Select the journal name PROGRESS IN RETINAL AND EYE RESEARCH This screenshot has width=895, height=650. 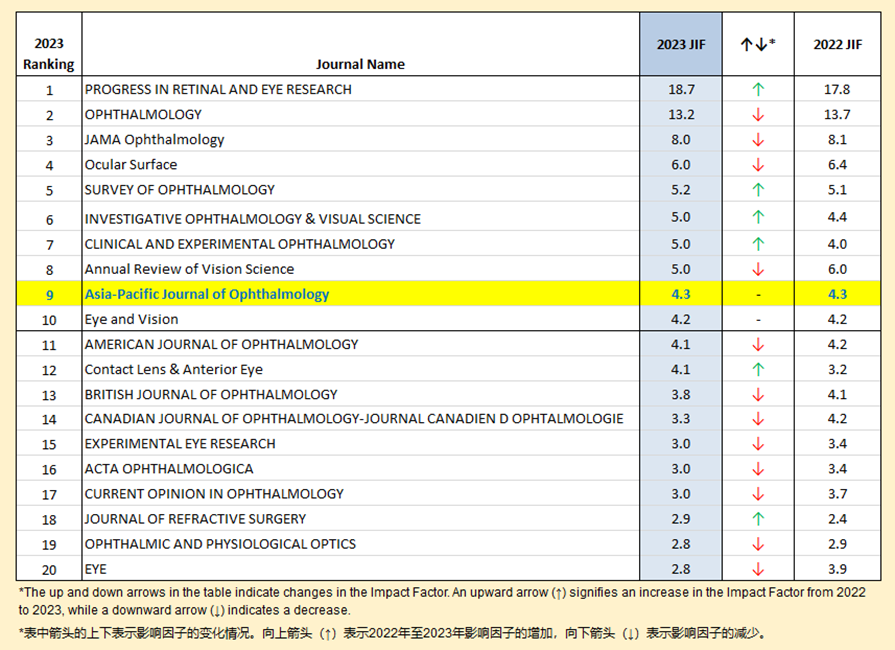click(218, 90)
